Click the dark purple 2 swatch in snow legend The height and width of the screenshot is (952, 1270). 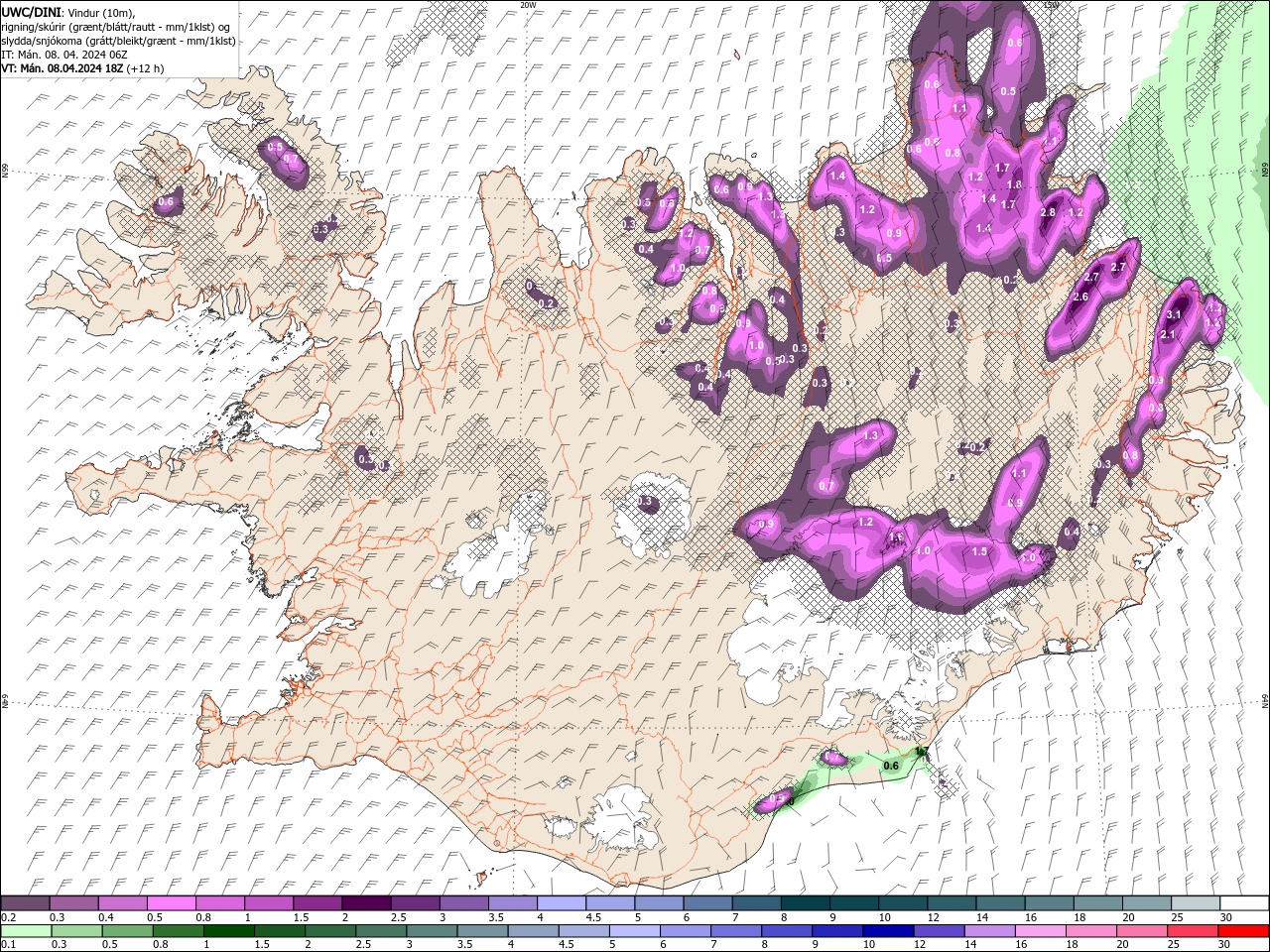[366, 903]
